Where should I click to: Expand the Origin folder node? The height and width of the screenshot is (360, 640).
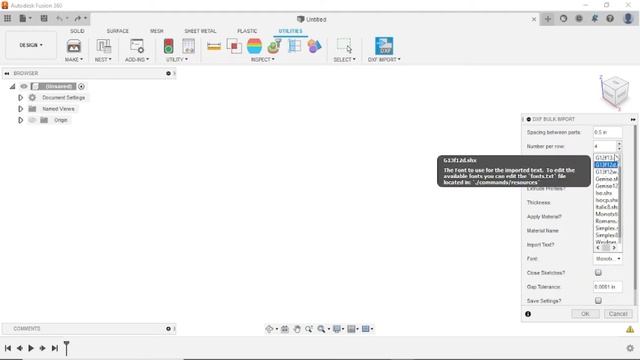click(20, 120)
